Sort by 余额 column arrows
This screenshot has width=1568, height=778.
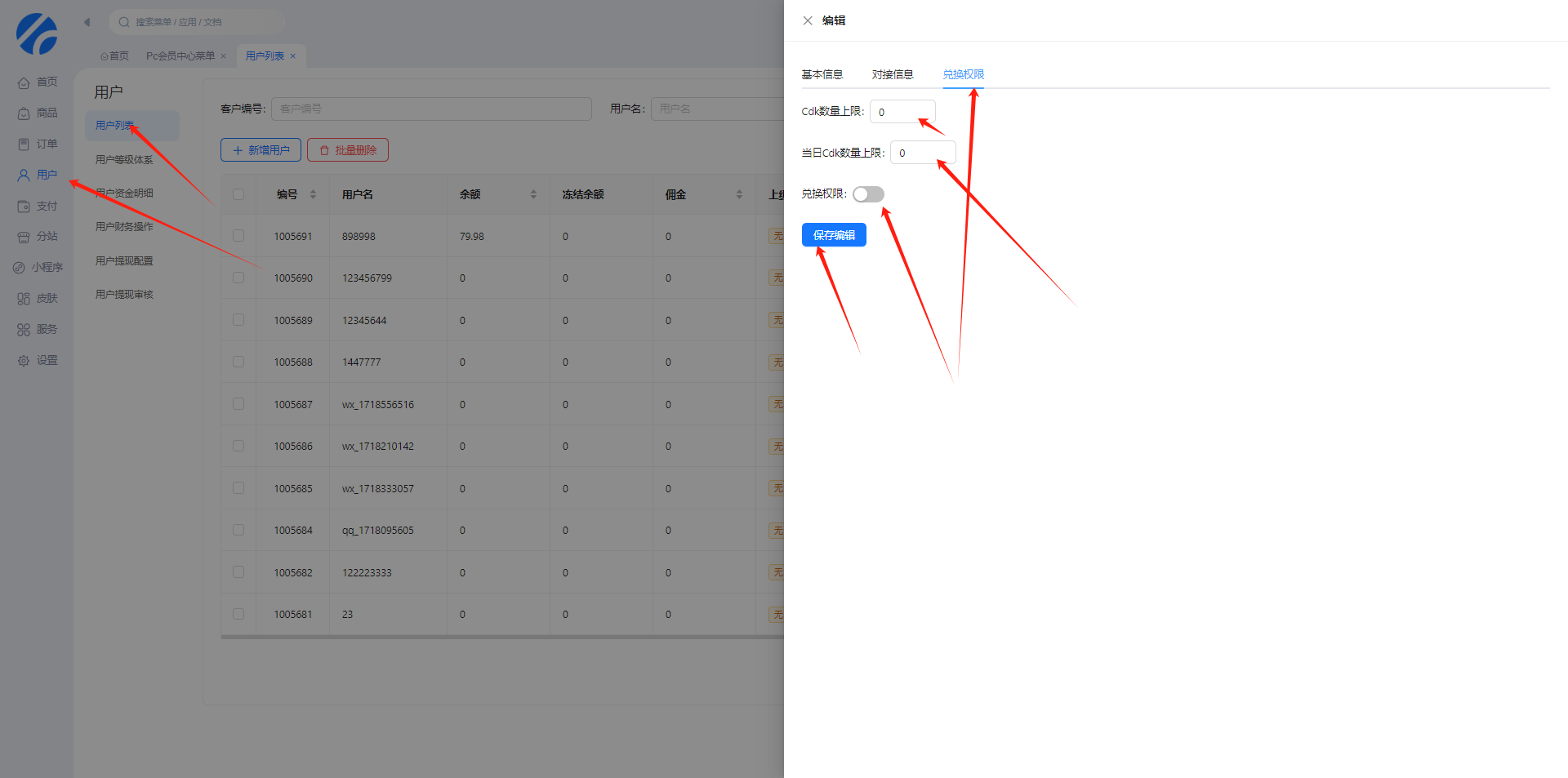click(x=533, y=194)
